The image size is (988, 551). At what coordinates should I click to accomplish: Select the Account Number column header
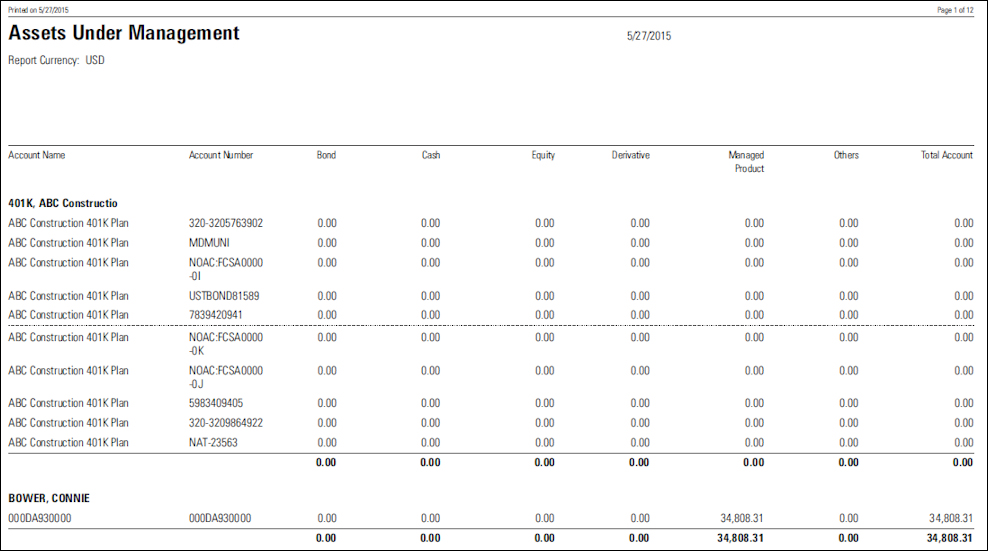tap(221, 155)
